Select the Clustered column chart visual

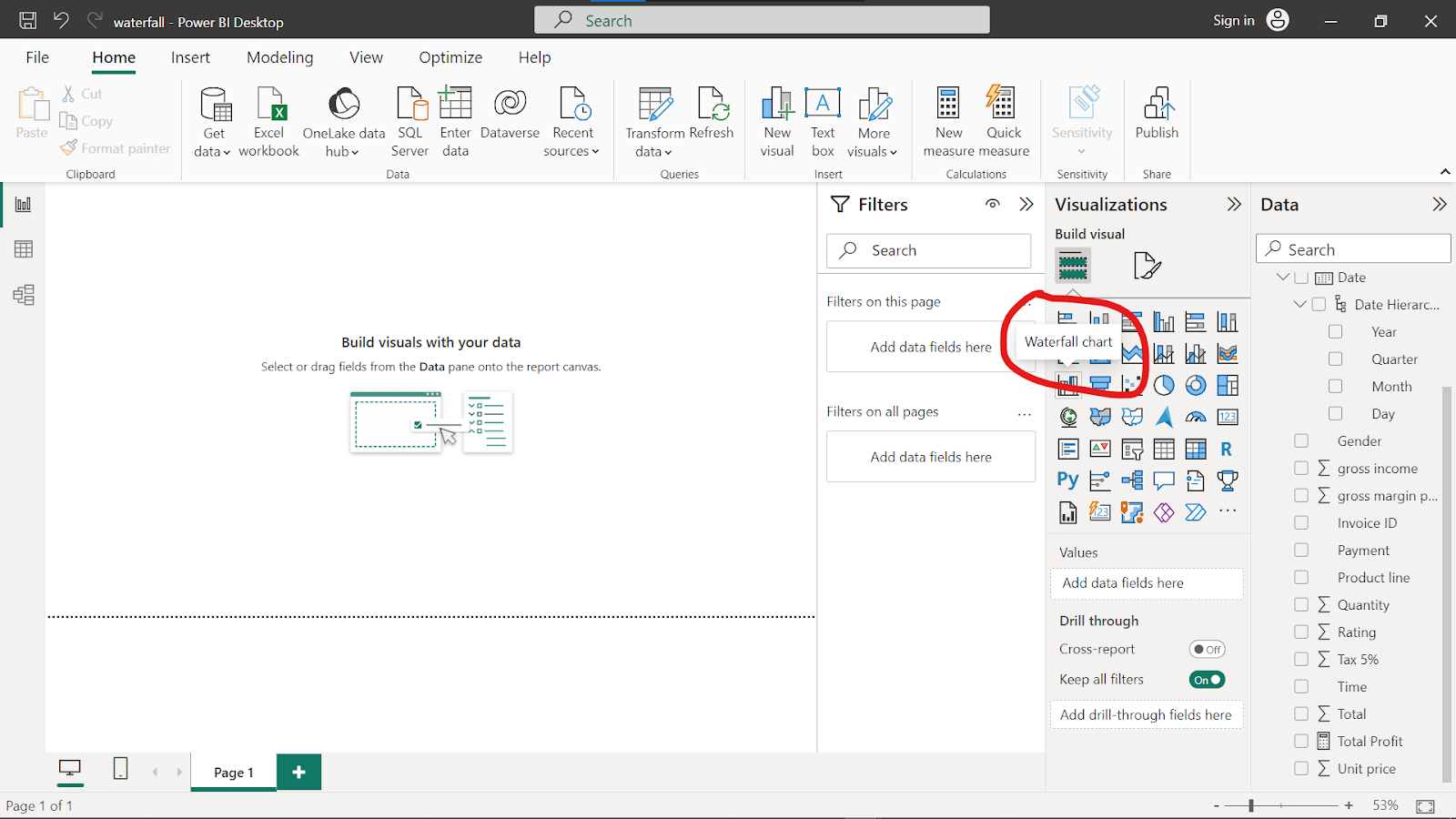pyautogui.click(x=1164, y=321)
